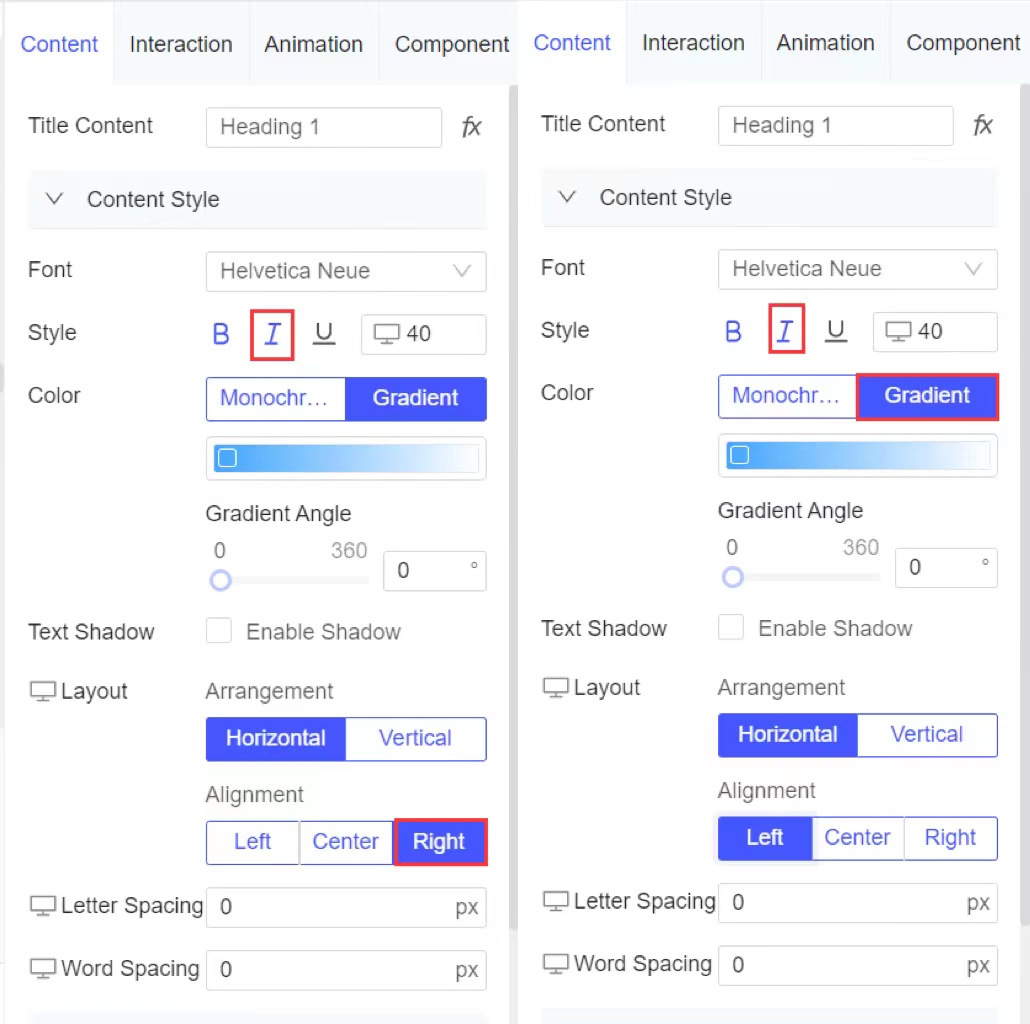The height and width of the screenshot is (1024, 1030).
Task: Enable the Text Shadow checkbox on left panel
Action: point(218,631)
